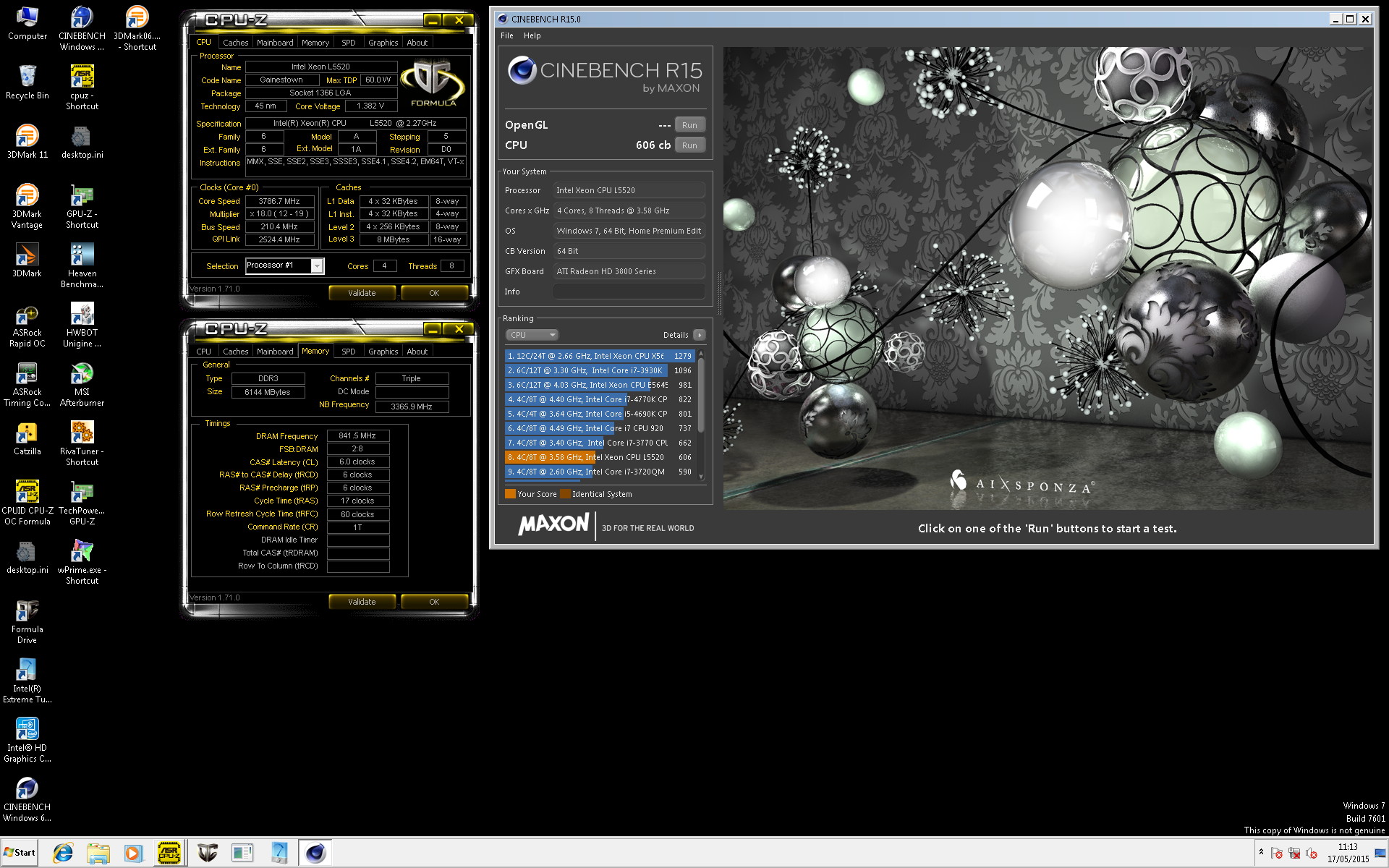Image resolution: width=1389 pixels, height=868 pixels.
Task: Show hidden system tray icons
Action: click(1261, 852)
